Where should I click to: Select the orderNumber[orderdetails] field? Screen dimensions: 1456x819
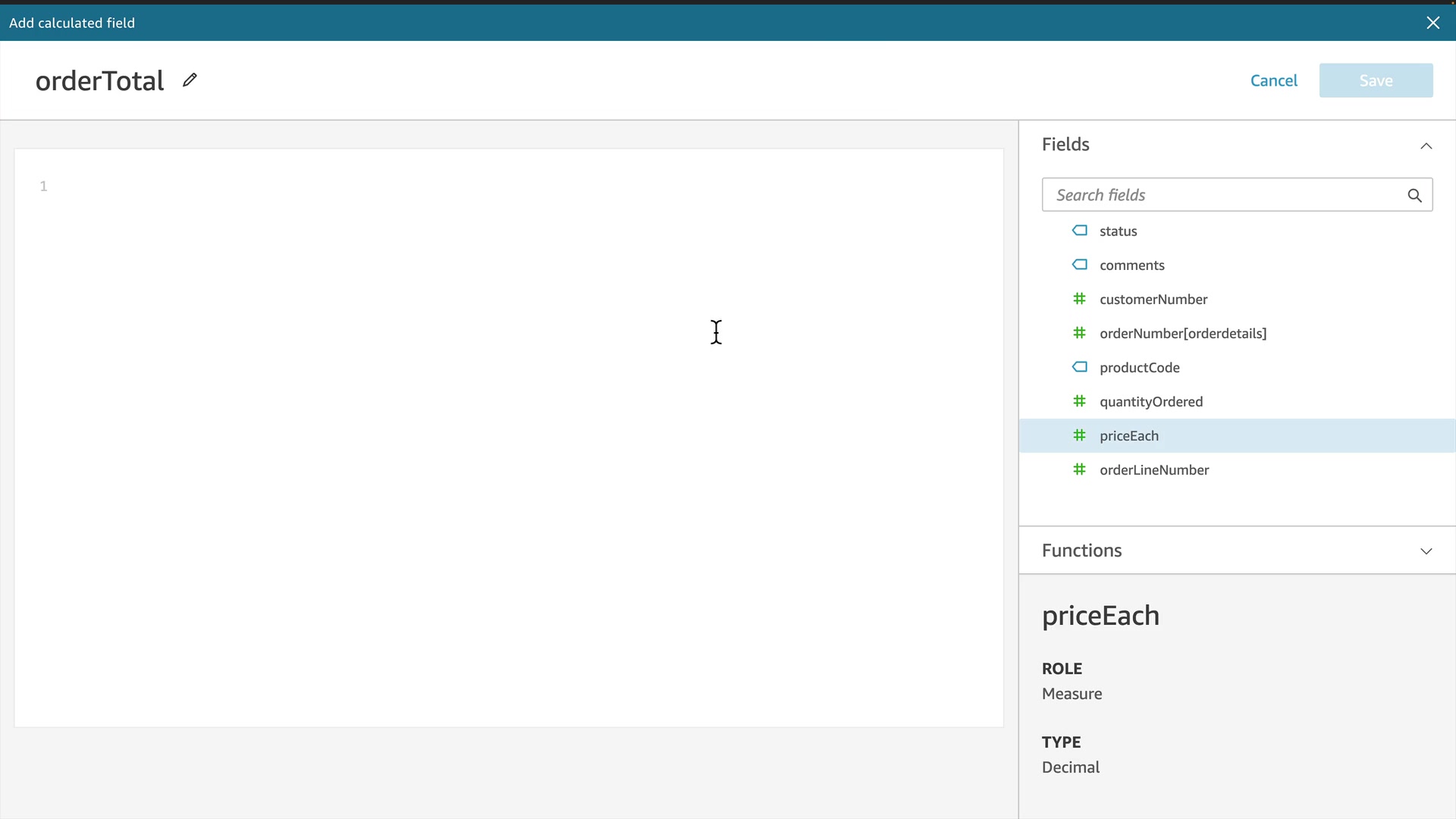(x=1182, y=334)
